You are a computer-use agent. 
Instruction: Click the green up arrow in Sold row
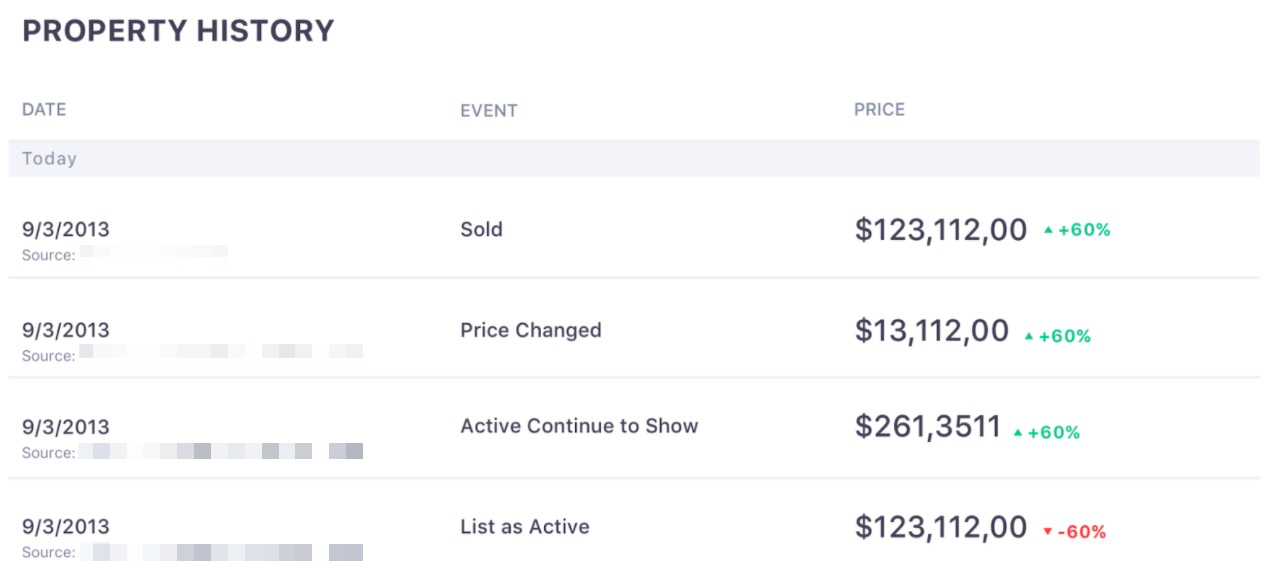pos(1048,230)
